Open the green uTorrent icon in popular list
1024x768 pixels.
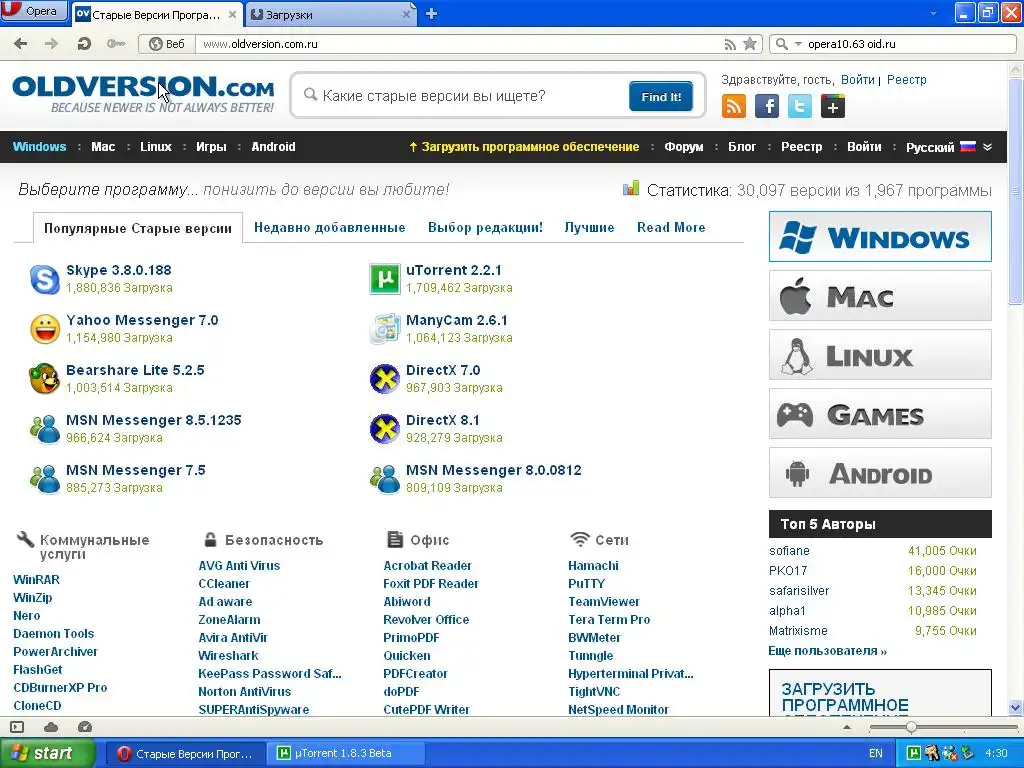385,280
